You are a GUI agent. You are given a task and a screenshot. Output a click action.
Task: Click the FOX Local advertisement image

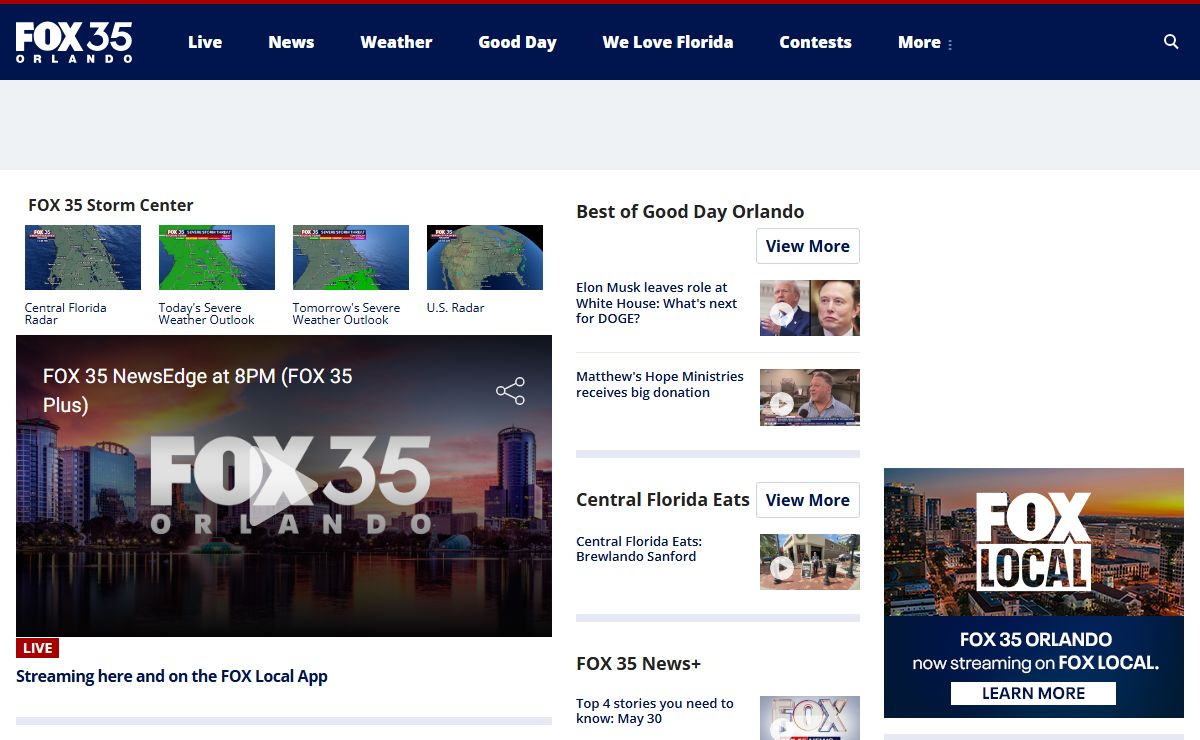click(x=1034, y=593)
